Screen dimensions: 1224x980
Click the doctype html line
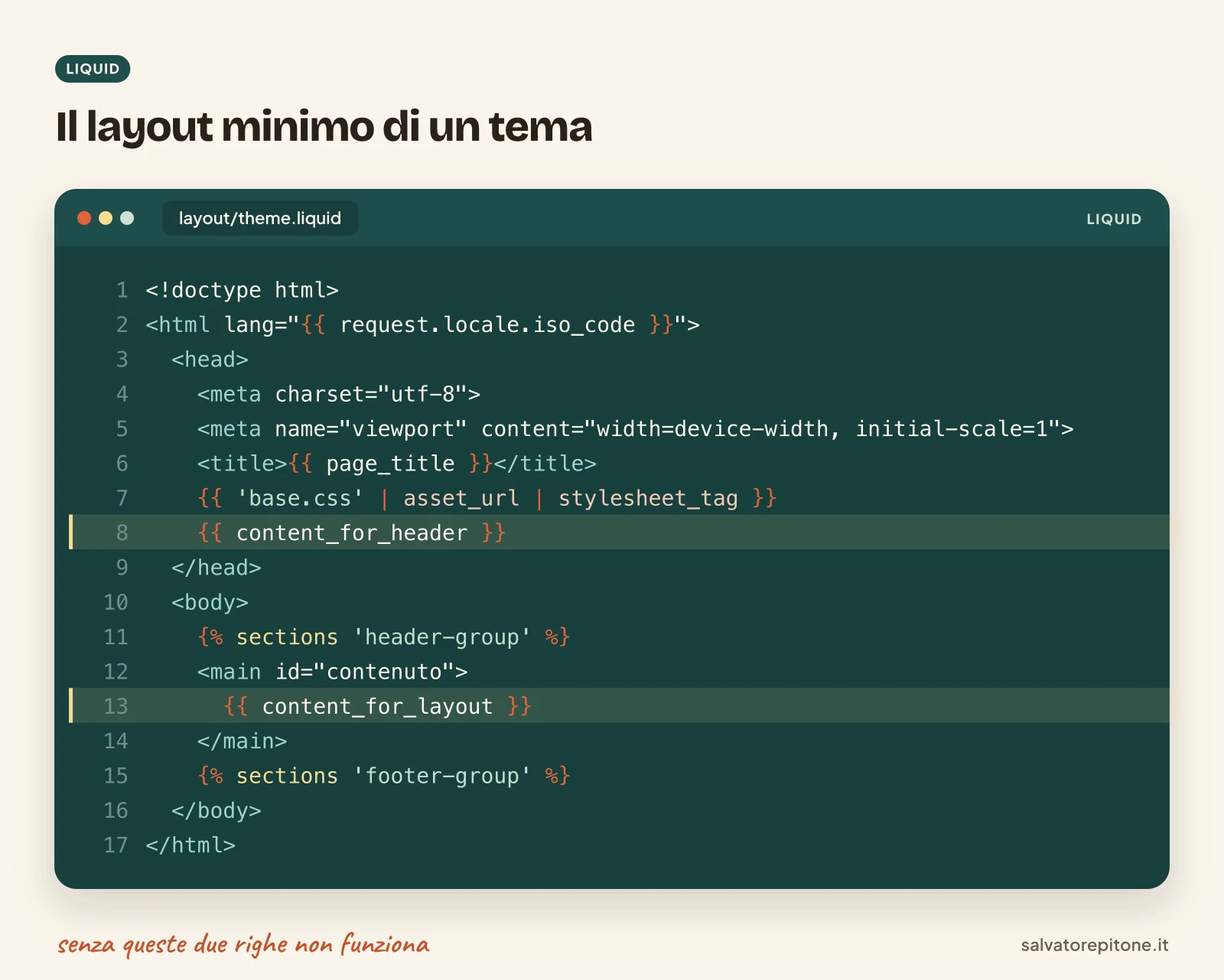[242, 290]
